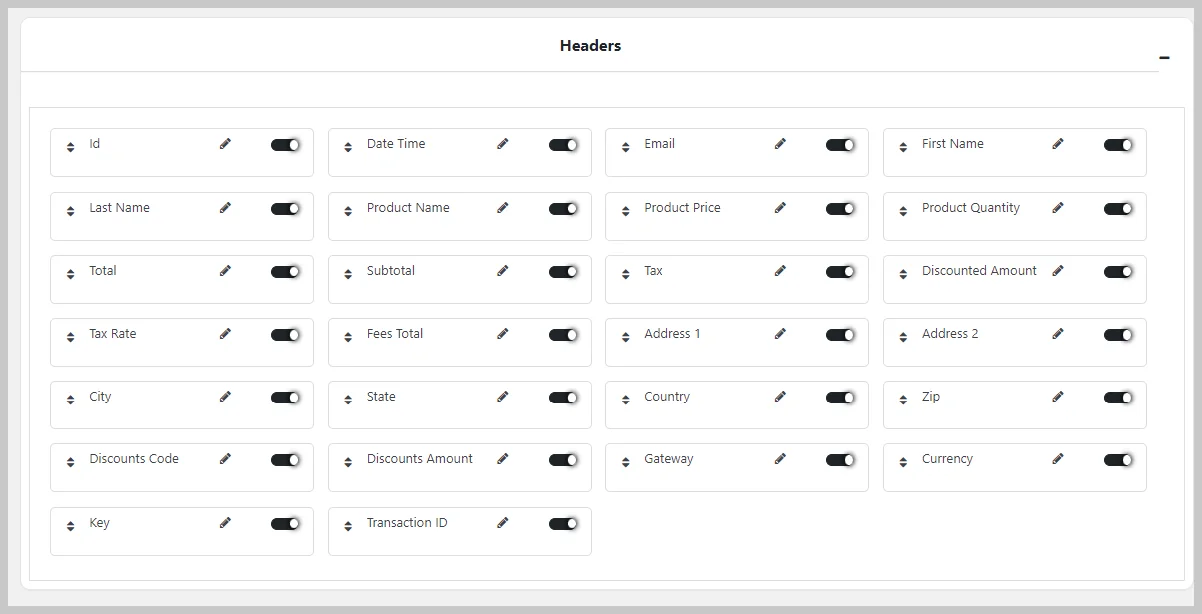
Task: Edit the Product Name header label
Action: click(503, 208)
